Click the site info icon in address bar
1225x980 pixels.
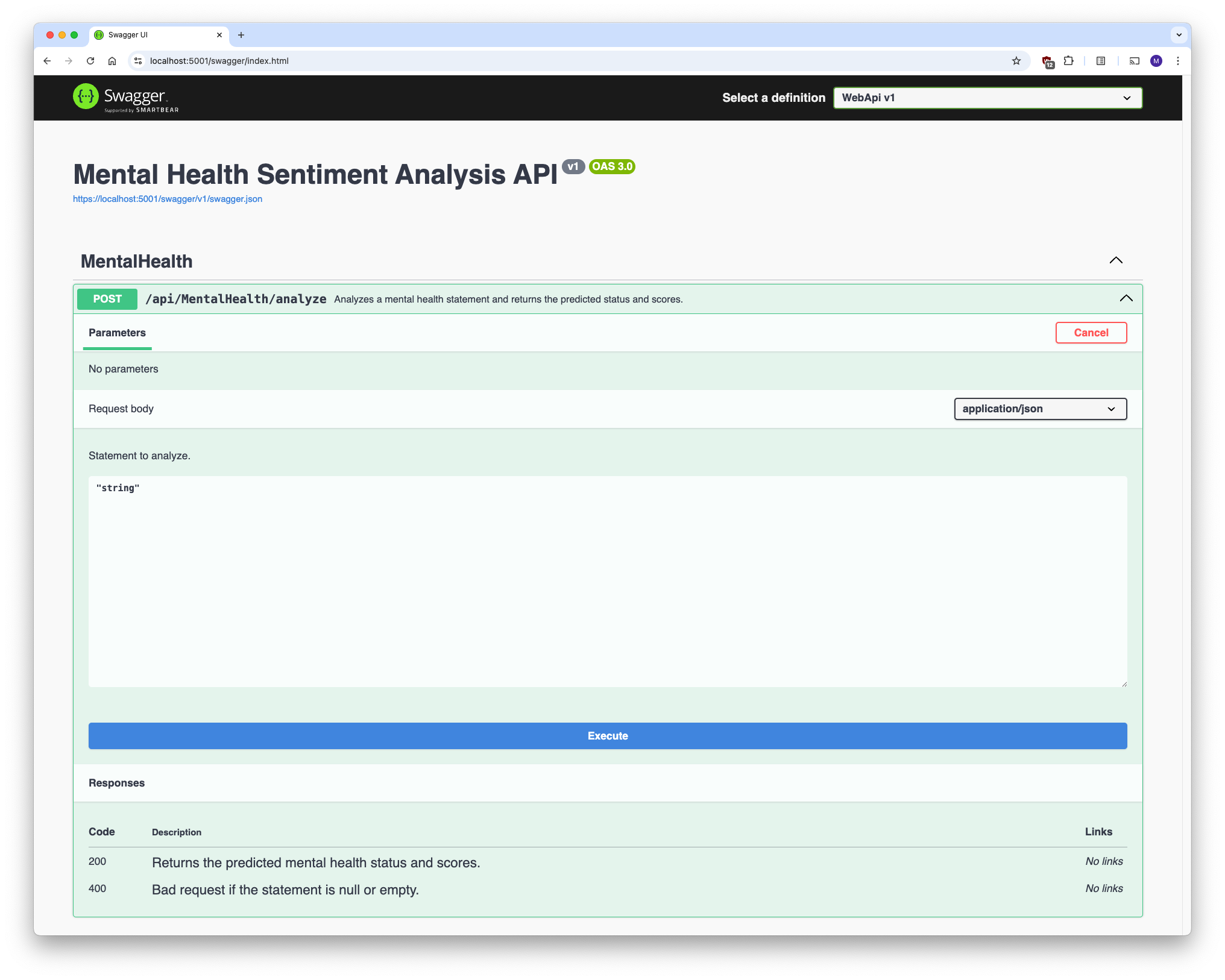point(138,61)
